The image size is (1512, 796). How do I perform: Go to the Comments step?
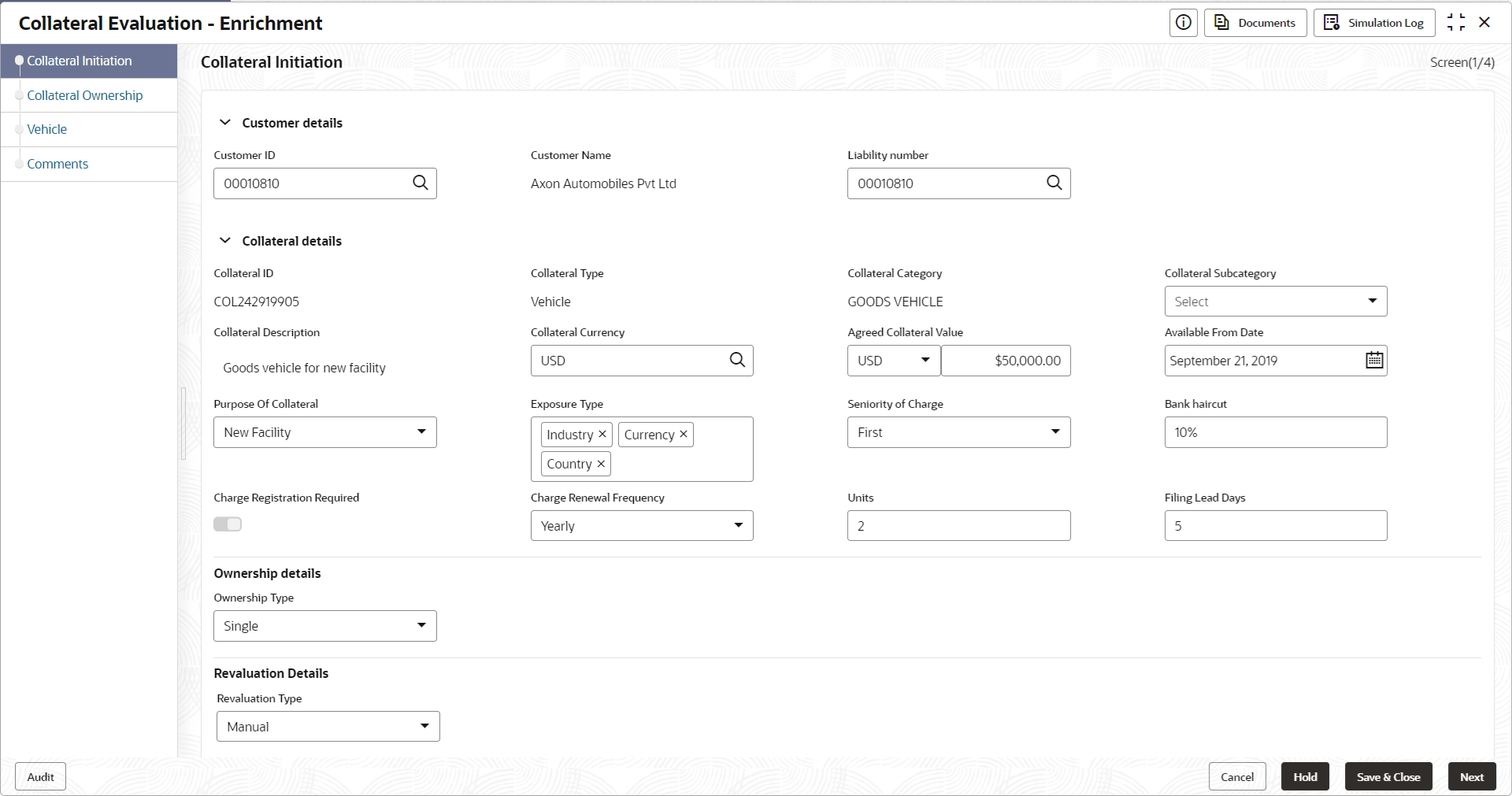pyautogui.click(x=89, y=164)
